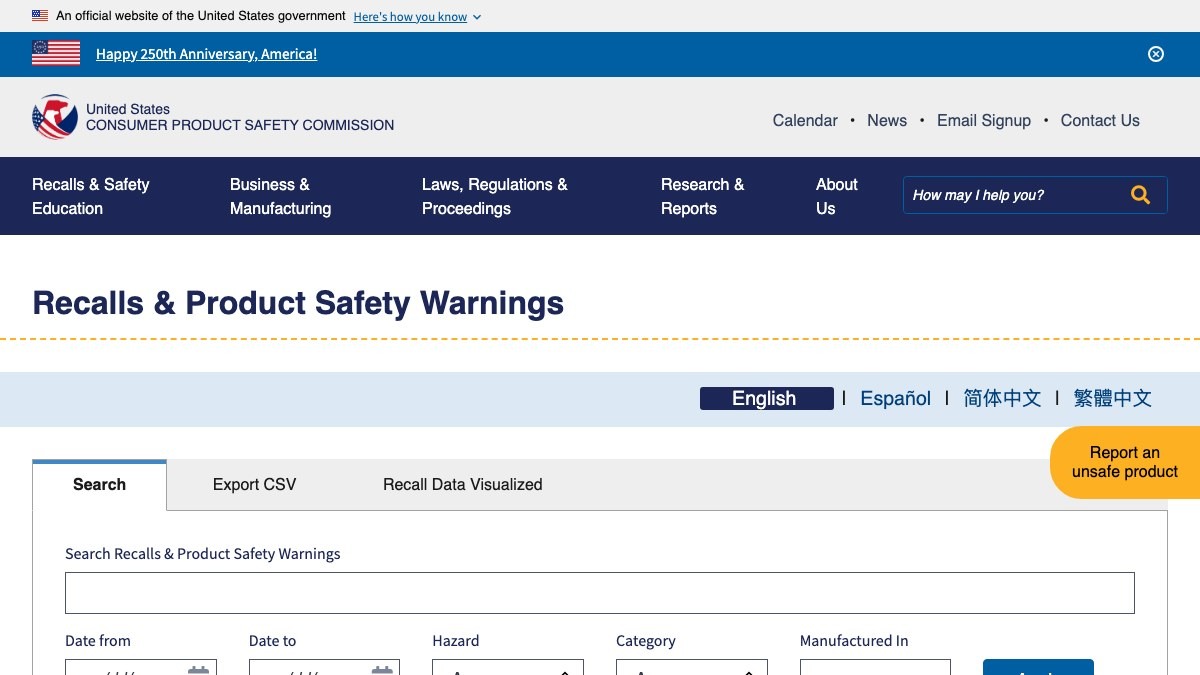
Task: Switch to the Export CSV tab
Action: pyautogui.click(x=254, y=485)
